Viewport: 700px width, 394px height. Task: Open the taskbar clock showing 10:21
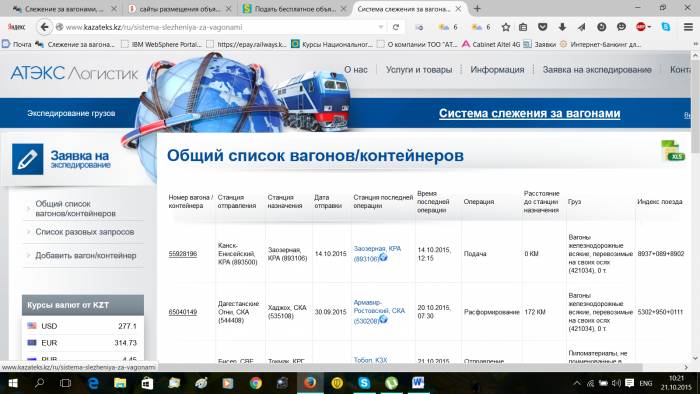677,383
